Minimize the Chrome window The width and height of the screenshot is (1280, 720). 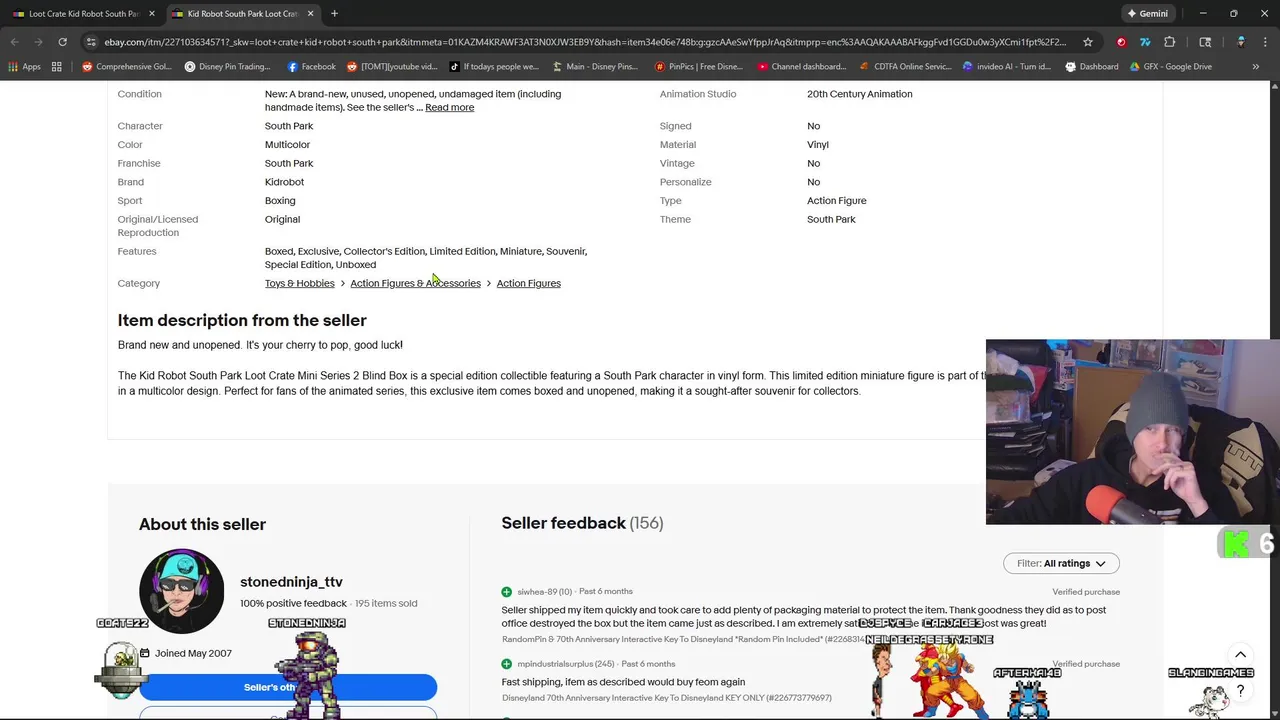(1203, 13)
